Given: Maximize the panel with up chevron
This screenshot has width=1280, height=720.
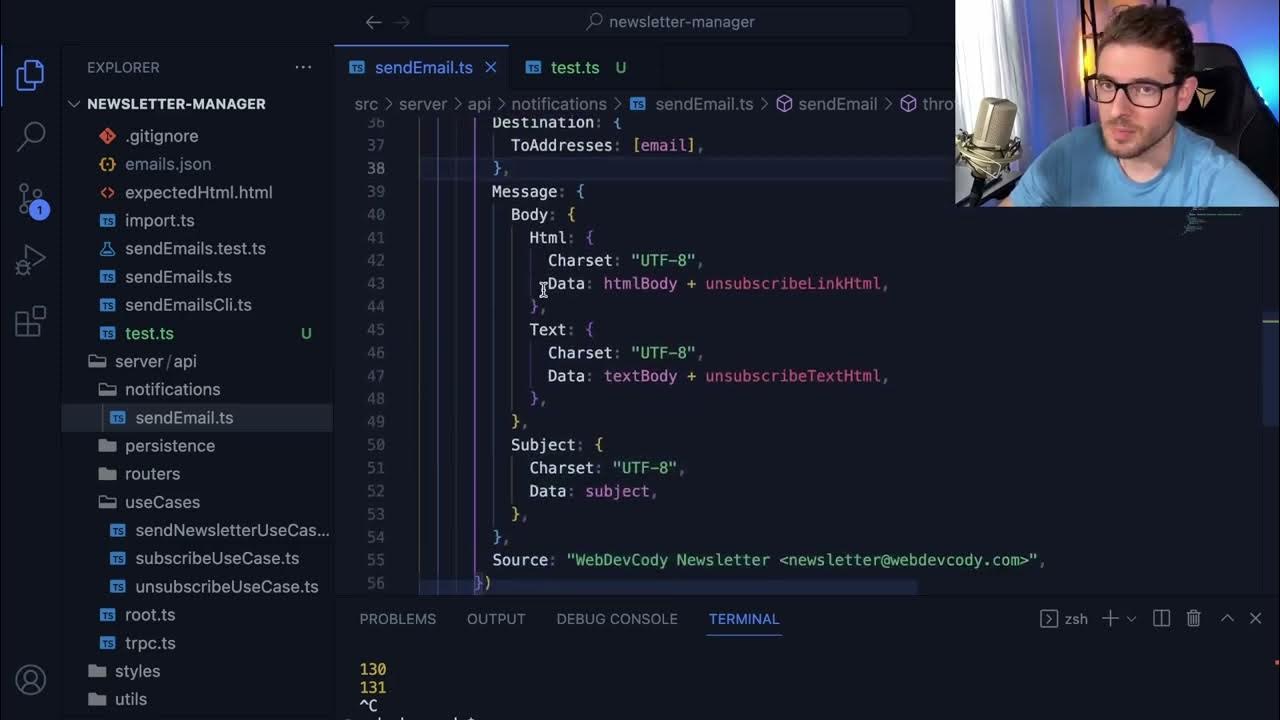Looking at the screenshot, I should point(1227,619).
